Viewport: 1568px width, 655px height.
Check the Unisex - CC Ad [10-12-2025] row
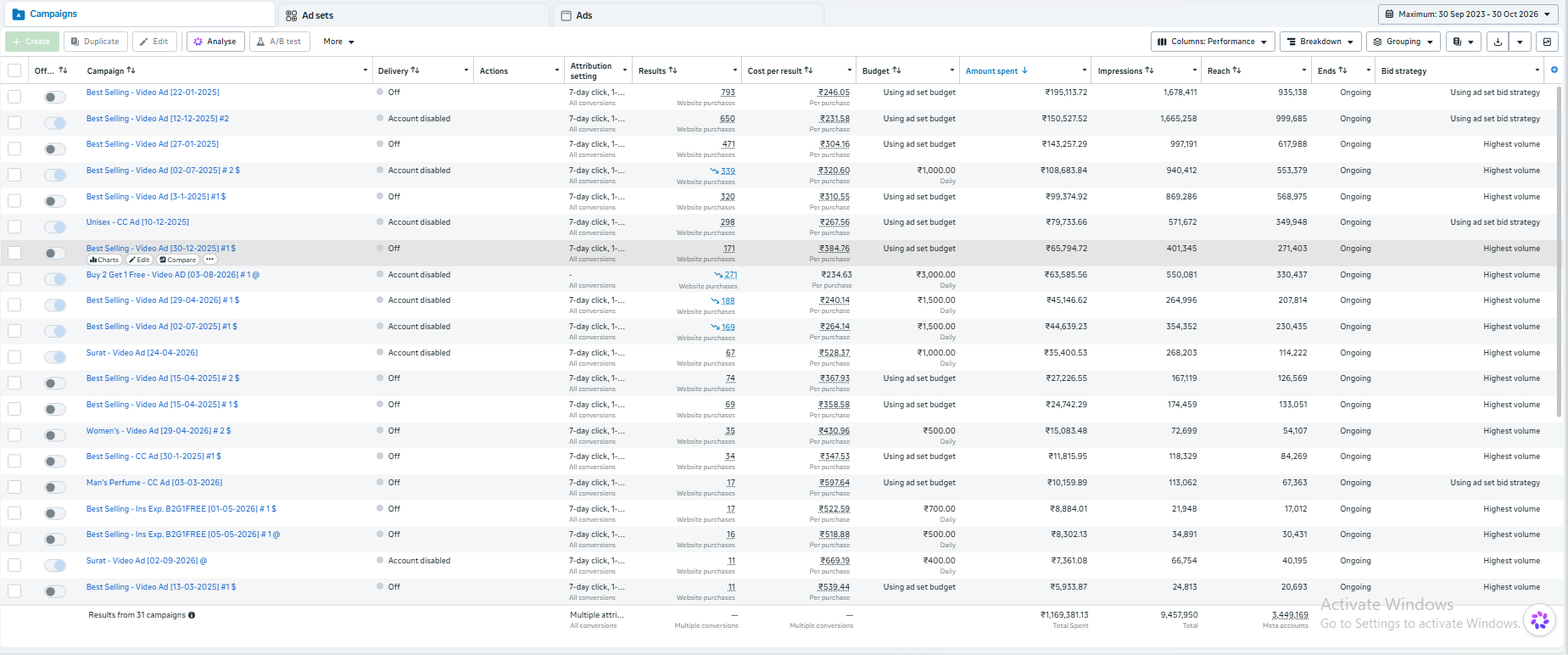14,227
